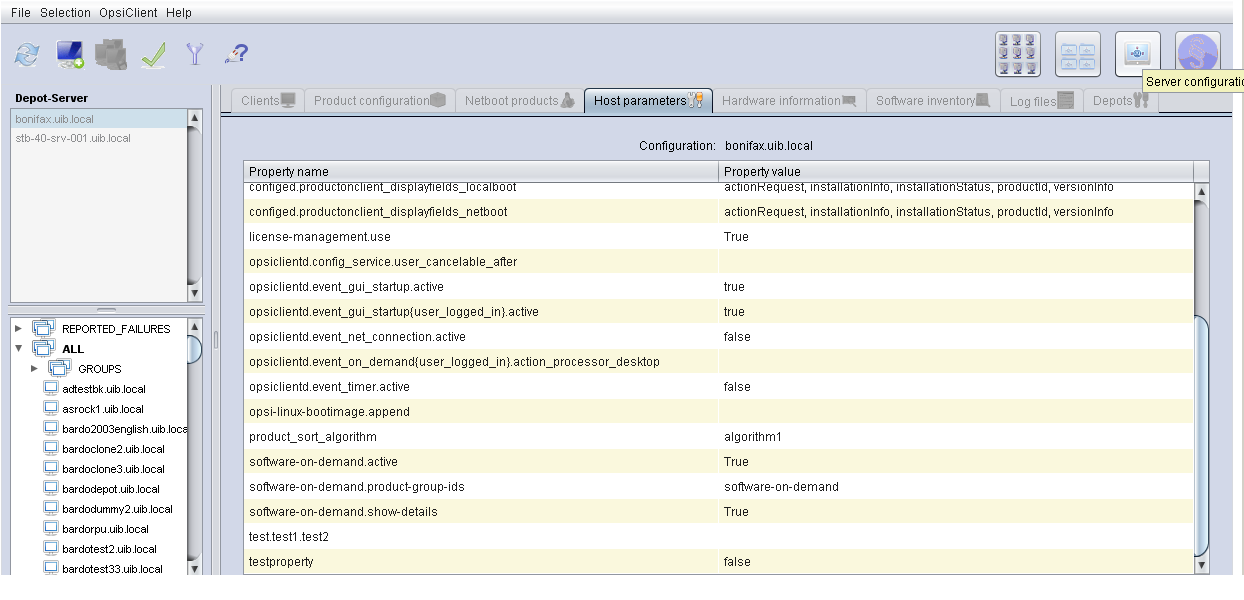Screen dimensions: 1244x600
Task: Select opsiclientd.event_timer.active property
Action: coord(481,387)
